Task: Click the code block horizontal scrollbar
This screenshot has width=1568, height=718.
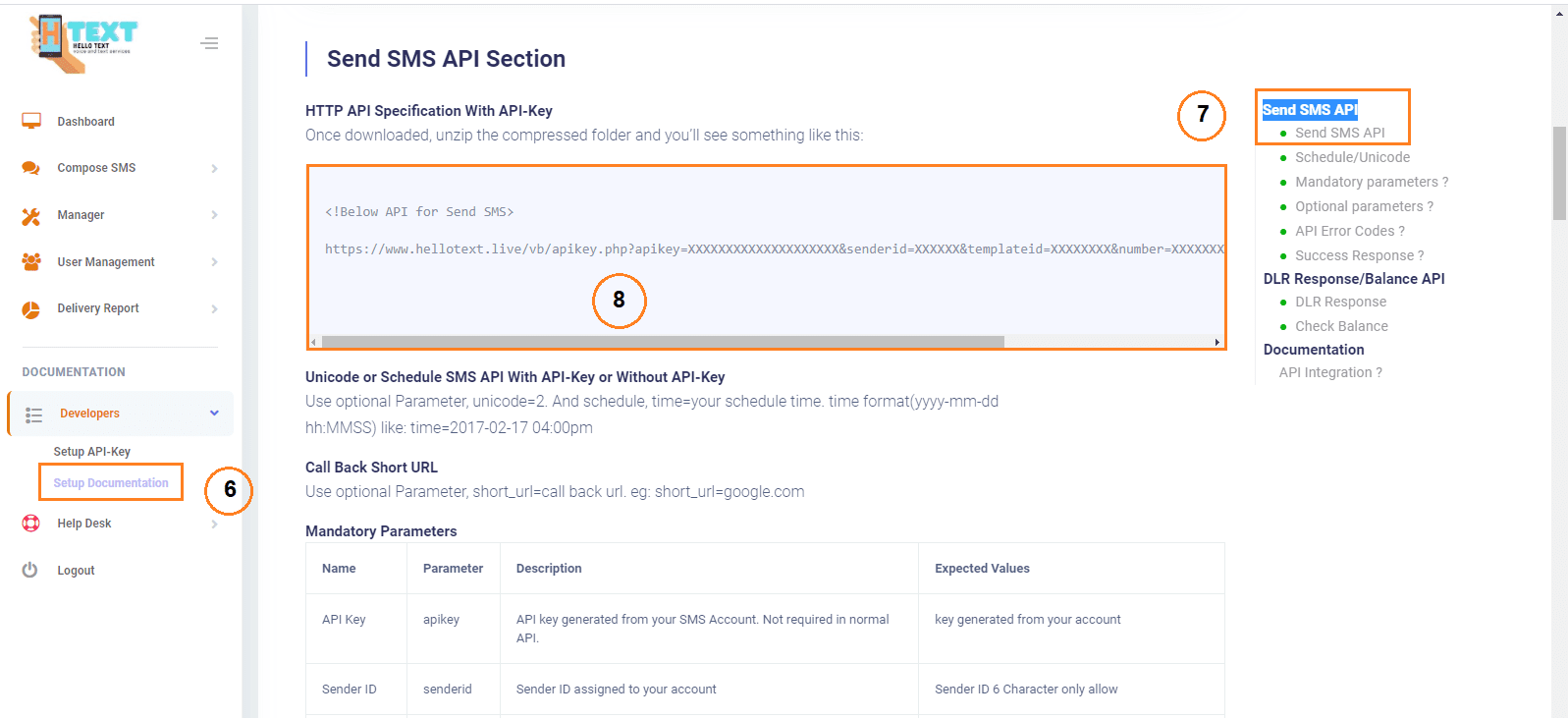Action: click(x=663, y=342)
